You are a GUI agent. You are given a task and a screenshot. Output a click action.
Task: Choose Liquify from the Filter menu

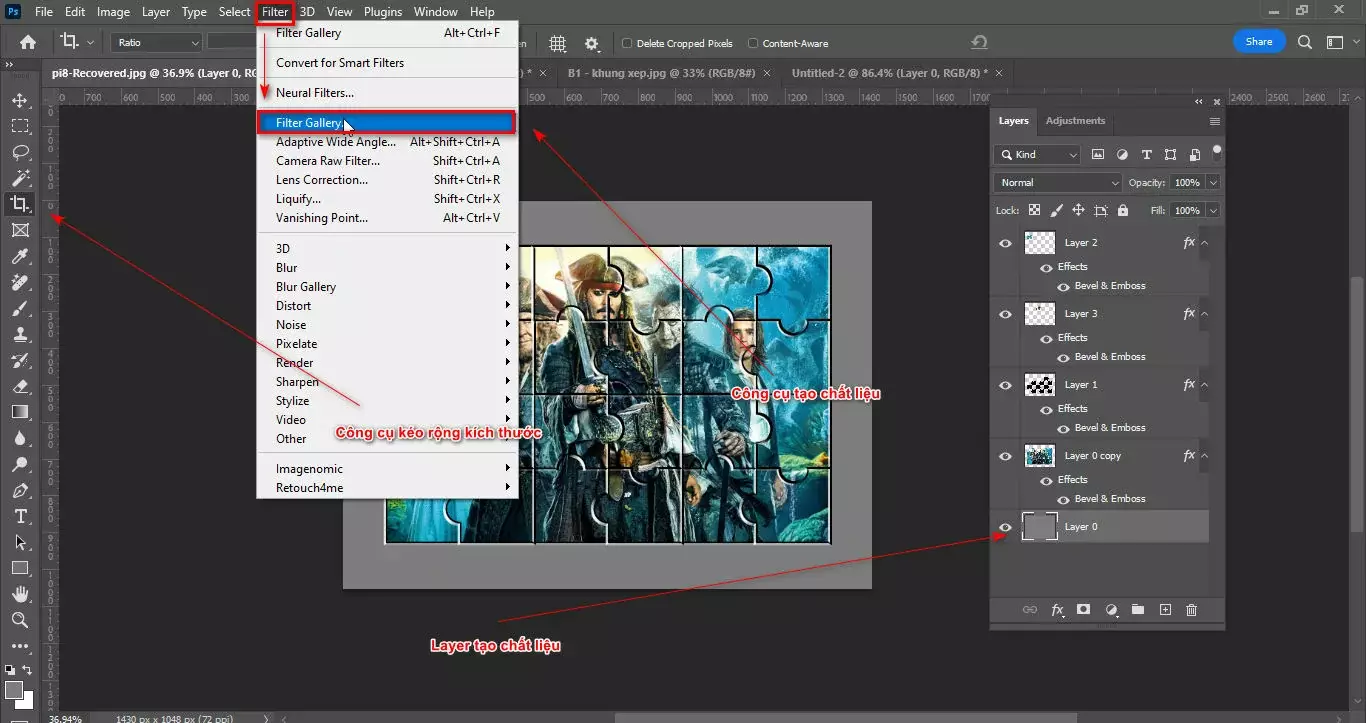(x=298, y=198)
